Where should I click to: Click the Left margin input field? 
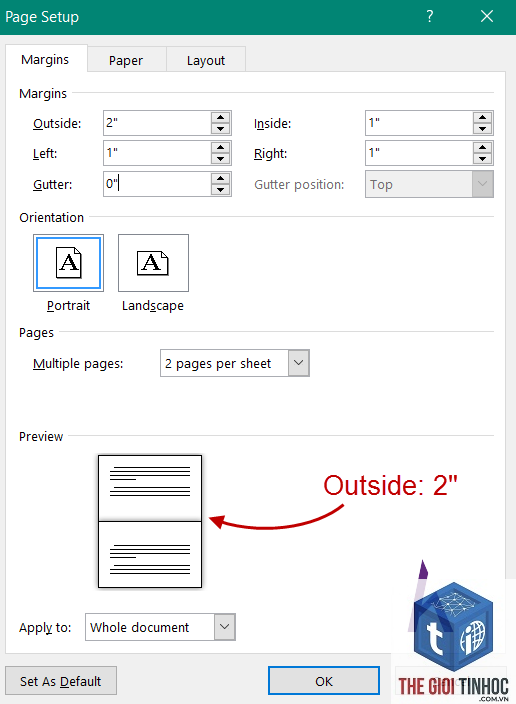point(157,153)
